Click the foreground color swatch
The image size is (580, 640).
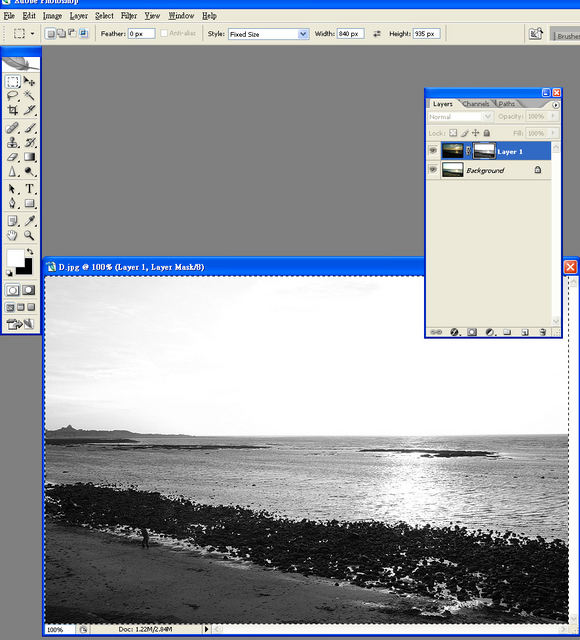point(15,258)
